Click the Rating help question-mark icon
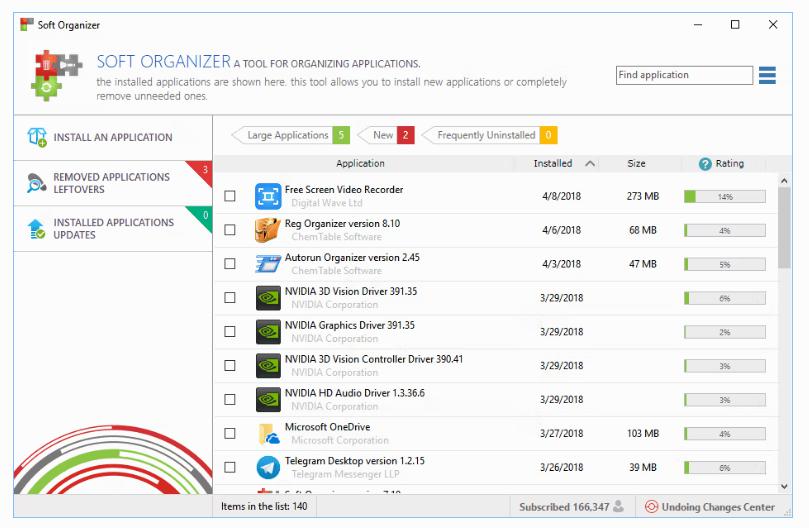 coord(705,164)
